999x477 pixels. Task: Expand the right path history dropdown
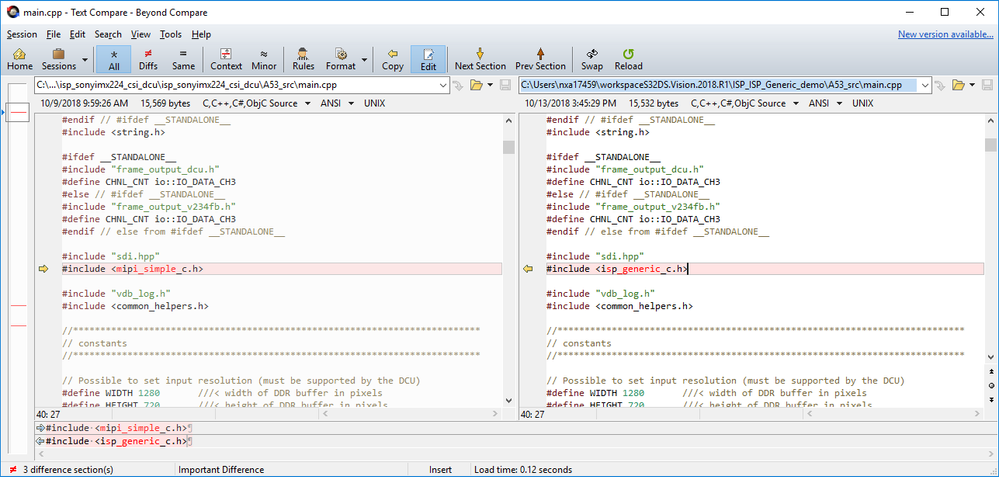(x=924, y=85)
